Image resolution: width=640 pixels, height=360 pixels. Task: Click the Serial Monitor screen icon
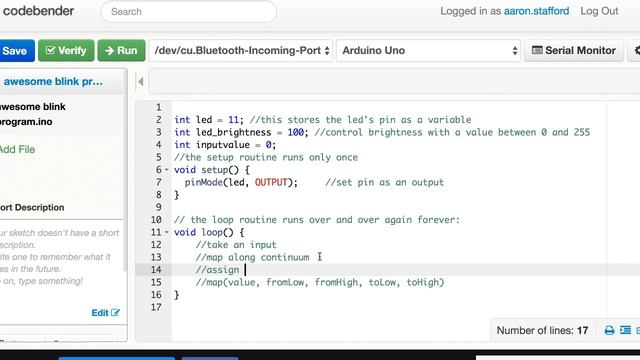click(537, 50)
